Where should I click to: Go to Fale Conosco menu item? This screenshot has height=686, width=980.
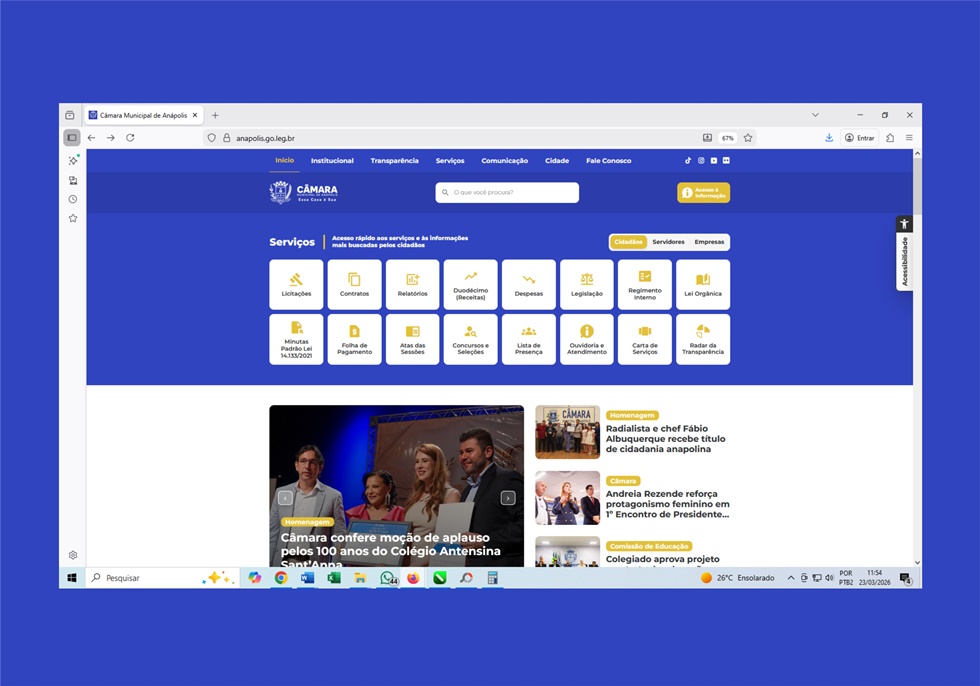pyautogui.click(x=608, y=161)
